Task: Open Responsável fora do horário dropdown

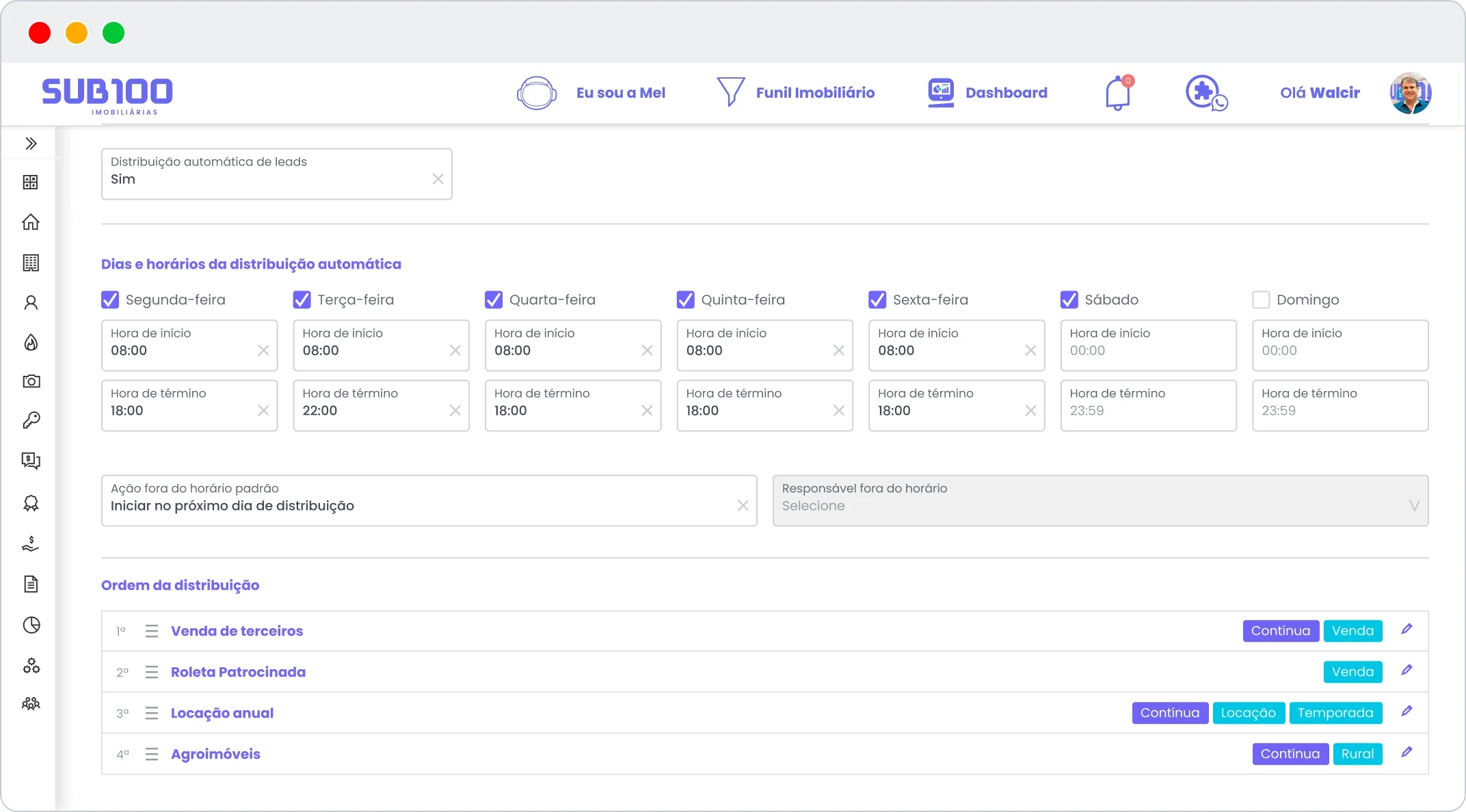Action: click(1100, 500)
